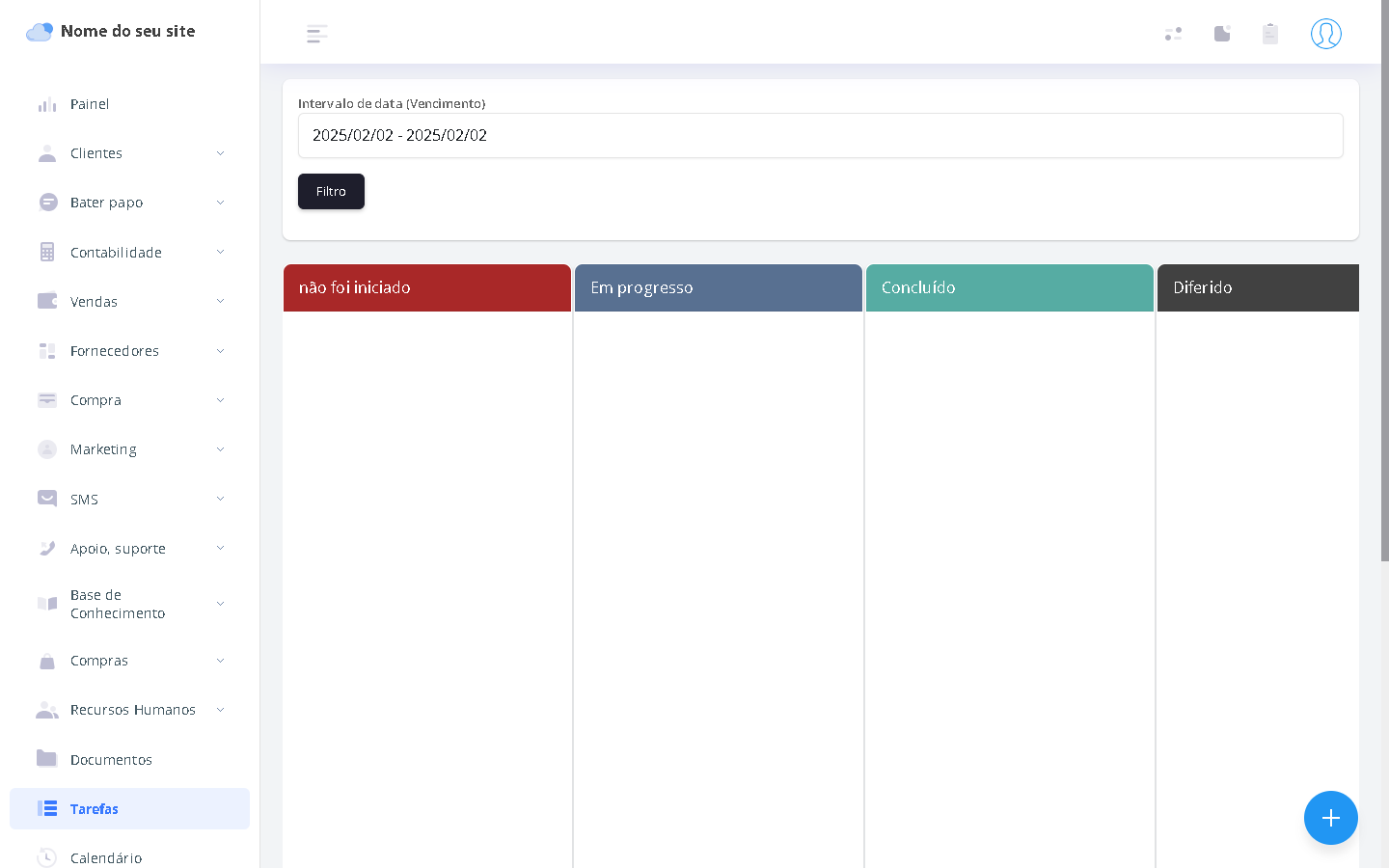Click the Nome do seu site link
This screenshot has height=868, width=1389.
[x=127, y=31]
